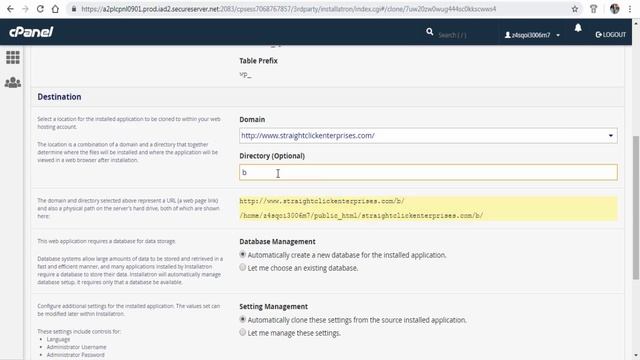The height and width of the screenshot is (360, 640).
Task: Open the User Manager people icon
Action: 13,82
